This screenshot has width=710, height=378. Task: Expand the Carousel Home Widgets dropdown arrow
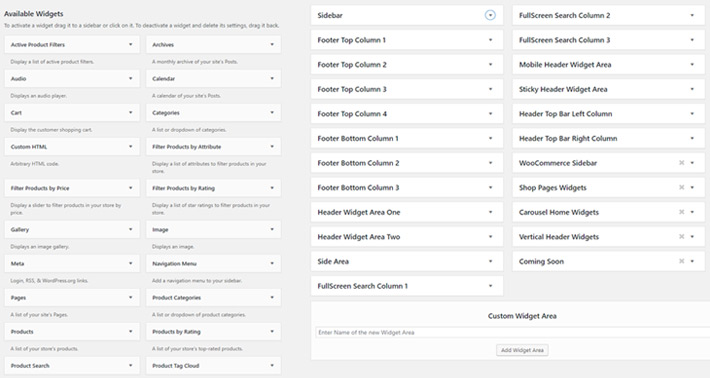692,212
